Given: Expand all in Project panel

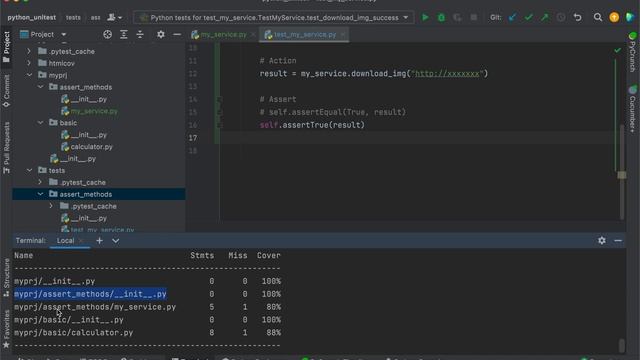Looking at the screenshot, I should (124, 35).
